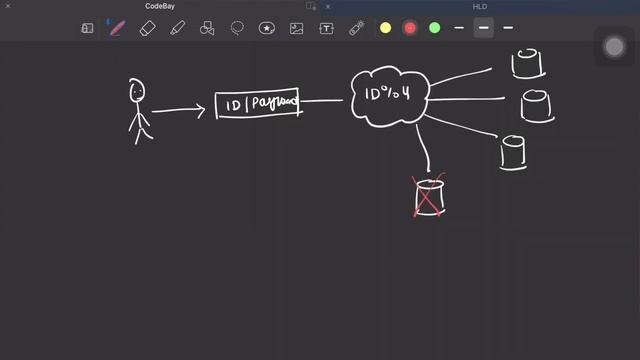
Task: Select the Text box tool
Action: (x=326, y=28)
